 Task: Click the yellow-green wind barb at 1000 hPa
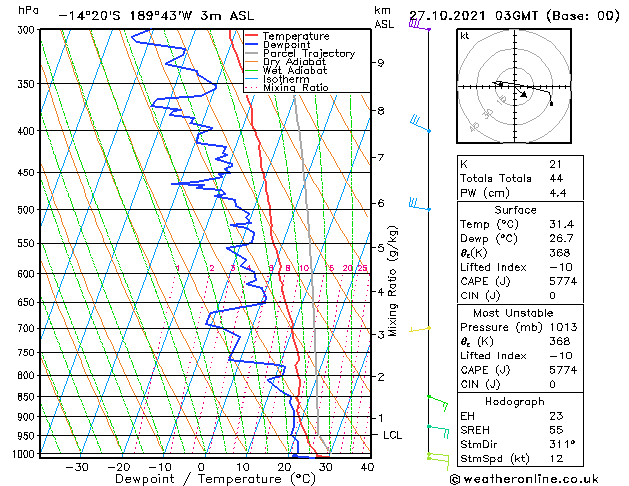(437, 457)
